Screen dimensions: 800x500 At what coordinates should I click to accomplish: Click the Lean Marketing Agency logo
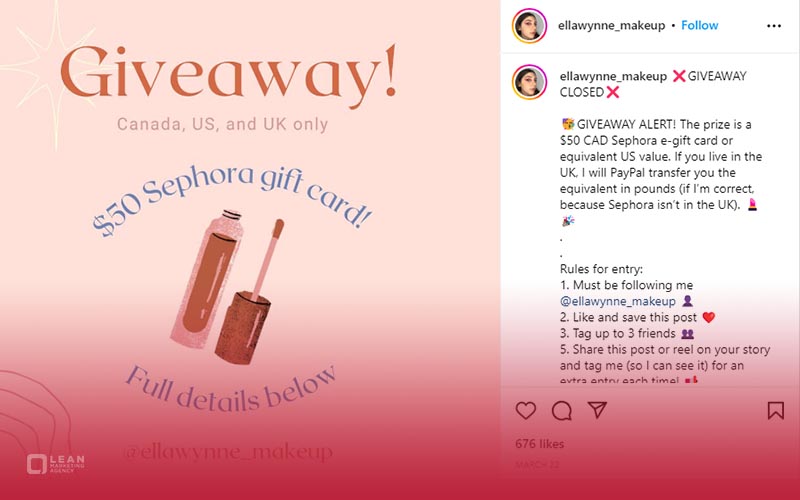[x=56, y=464]
